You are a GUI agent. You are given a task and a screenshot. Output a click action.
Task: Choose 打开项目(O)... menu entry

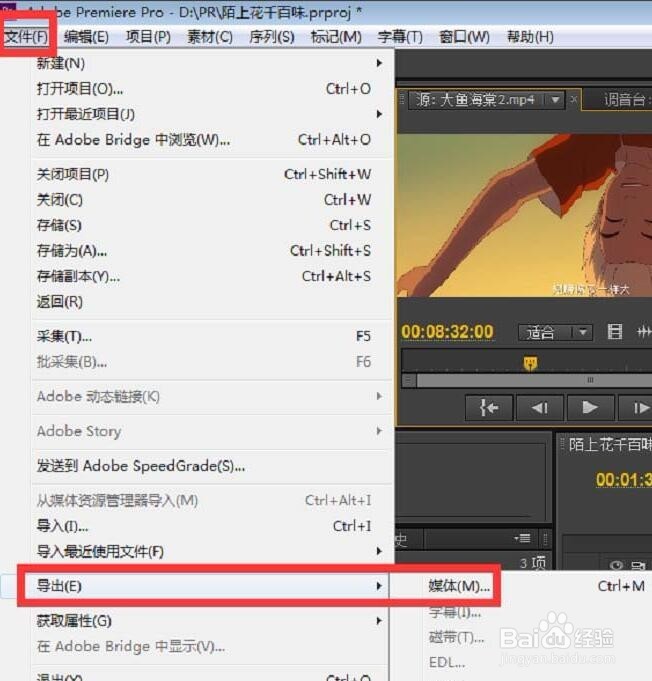pos(212,89)
